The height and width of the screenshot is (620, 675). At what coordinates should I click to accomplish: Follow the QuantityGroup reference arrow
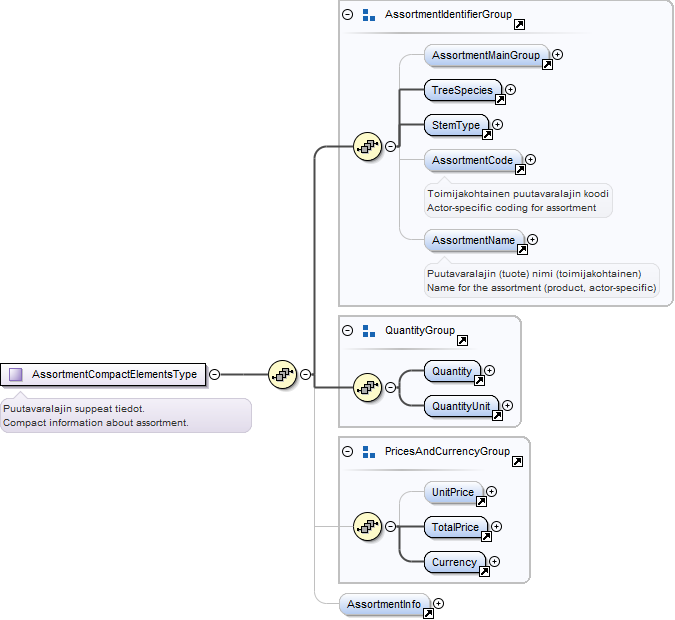pyautogui.click(x=462, y=341)
